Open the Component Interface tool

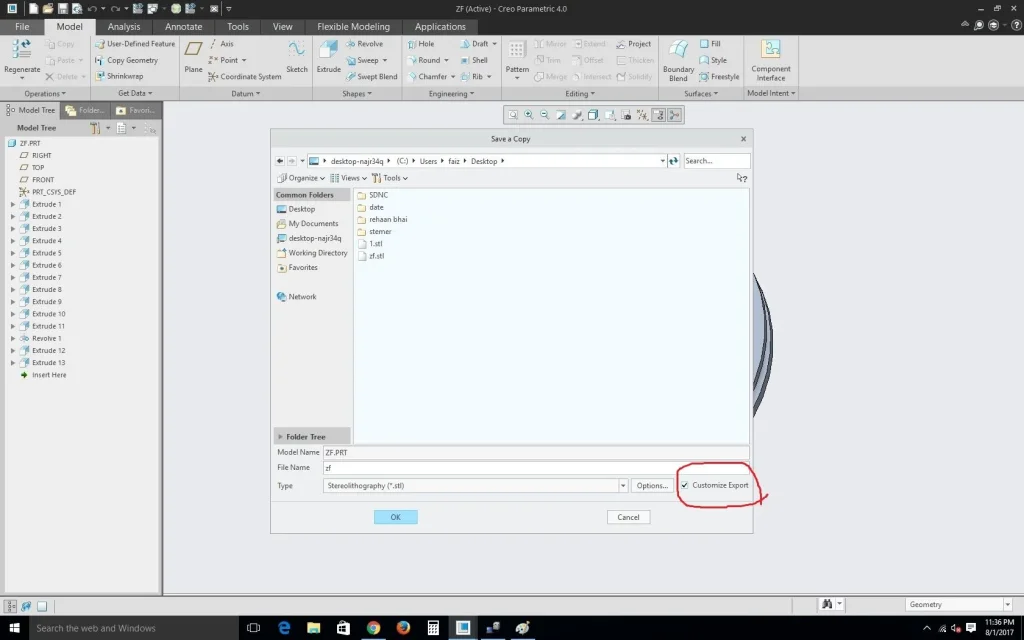(771, 60)
